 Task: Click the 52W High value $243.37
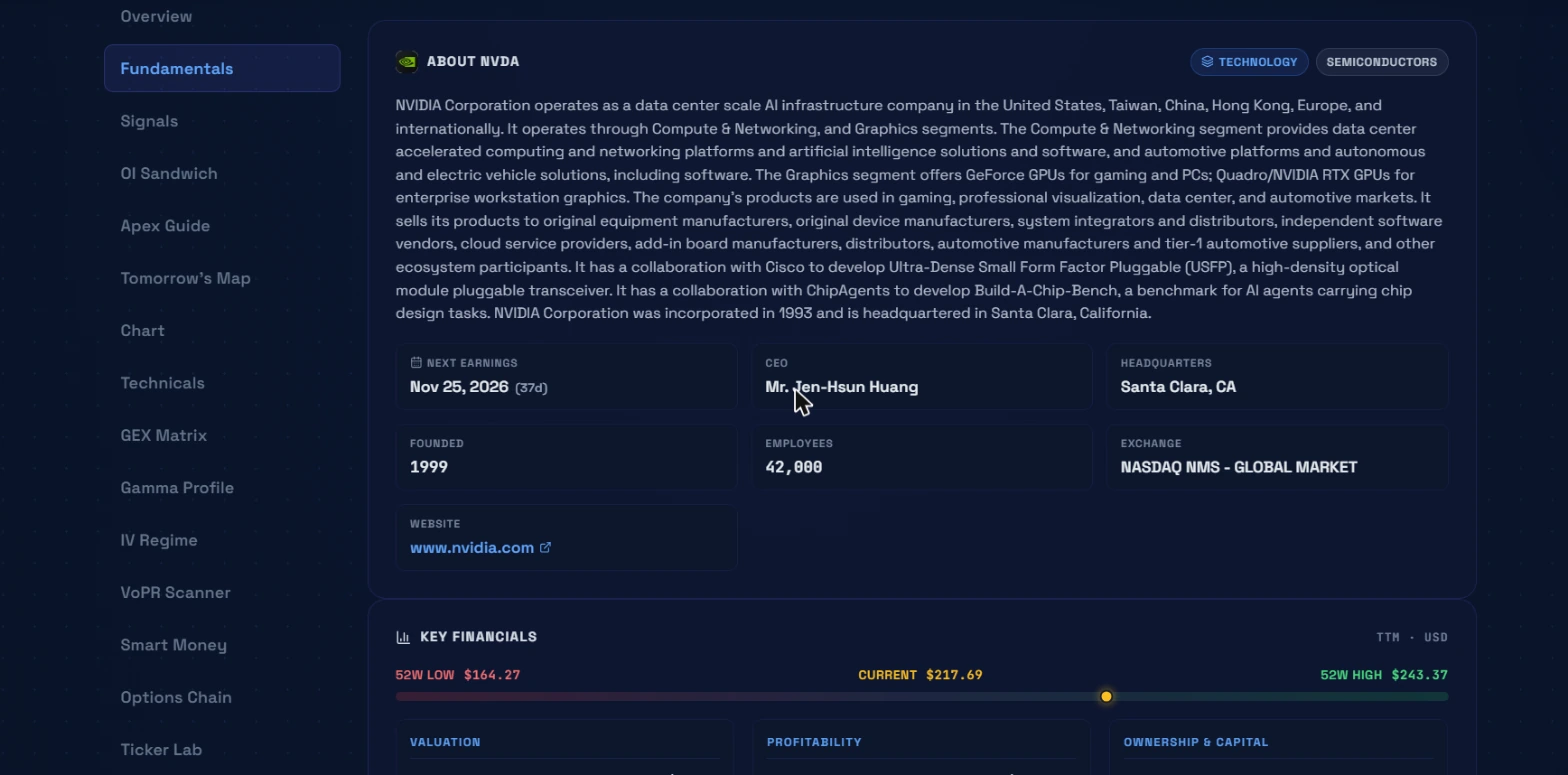coord(1419,675)
